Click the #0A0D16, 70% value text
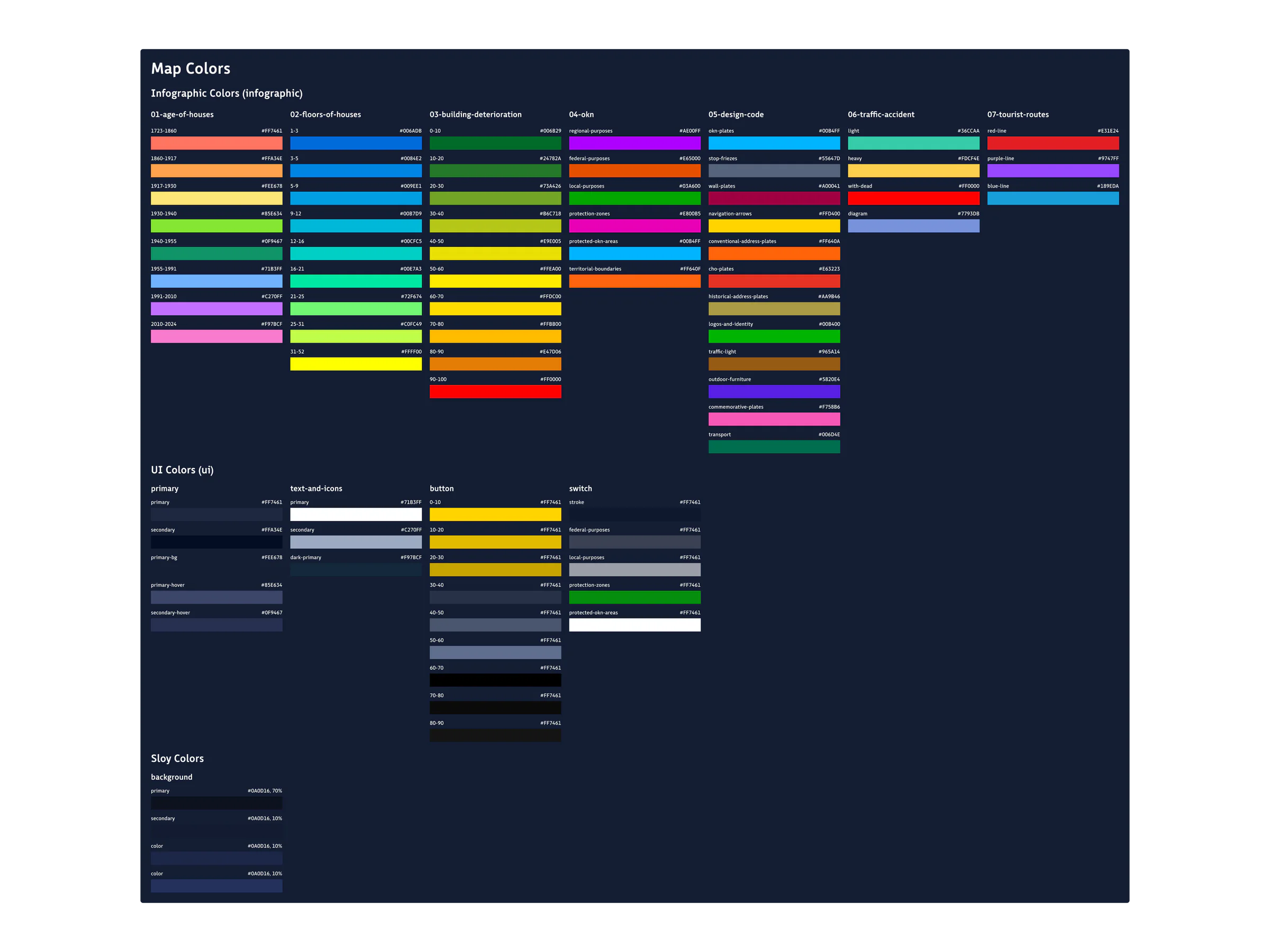 265,791
